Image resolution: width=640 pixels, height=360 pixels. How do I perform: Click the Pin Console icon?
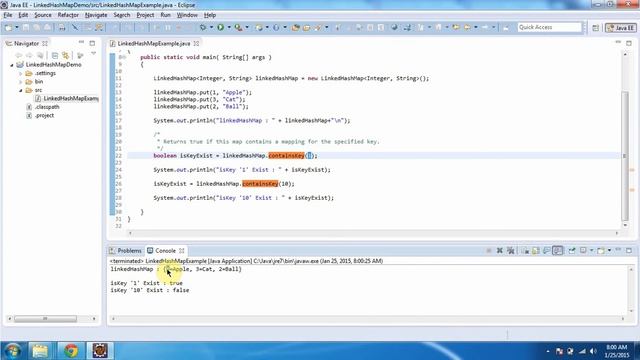[572, 250]
